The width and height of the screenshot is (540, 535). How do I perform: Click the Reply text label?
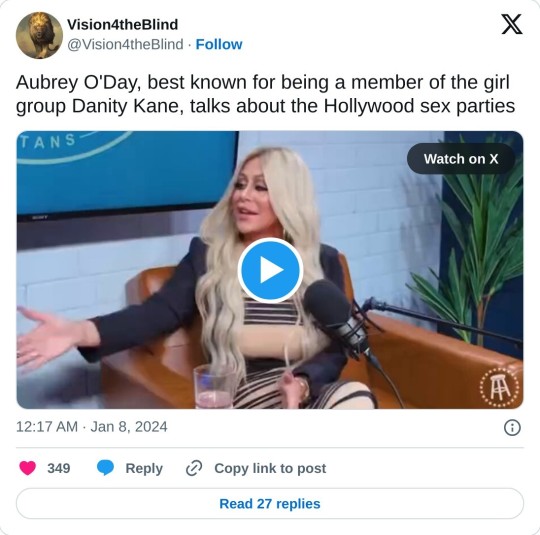pyautogui.click(x=144, y=469)
